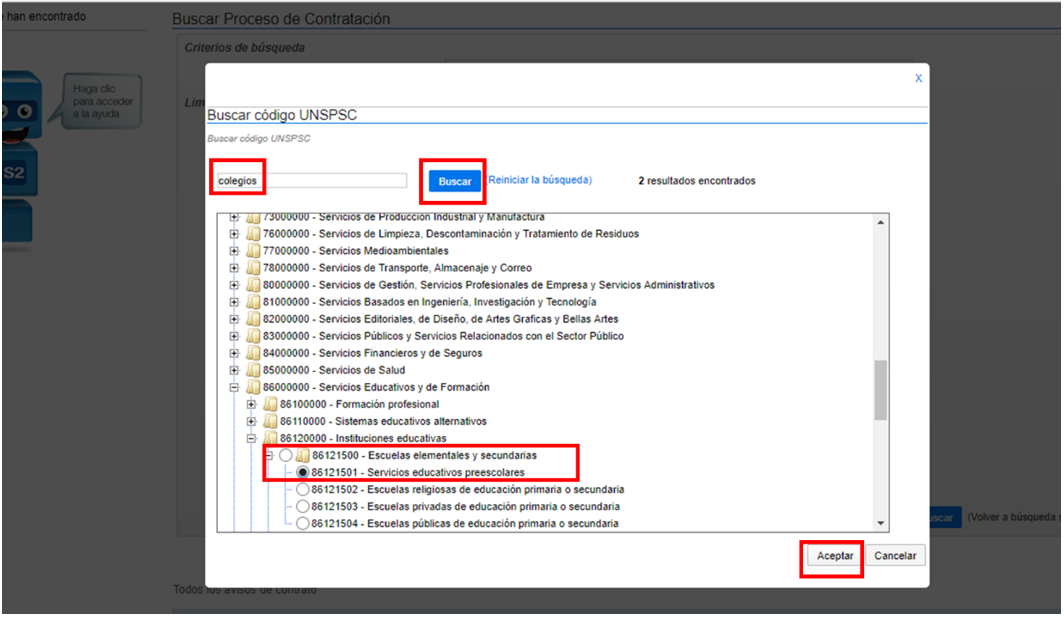1064x617 pixels.
Task: Click the blue Buscar button
Action: [x=455, y=181]
